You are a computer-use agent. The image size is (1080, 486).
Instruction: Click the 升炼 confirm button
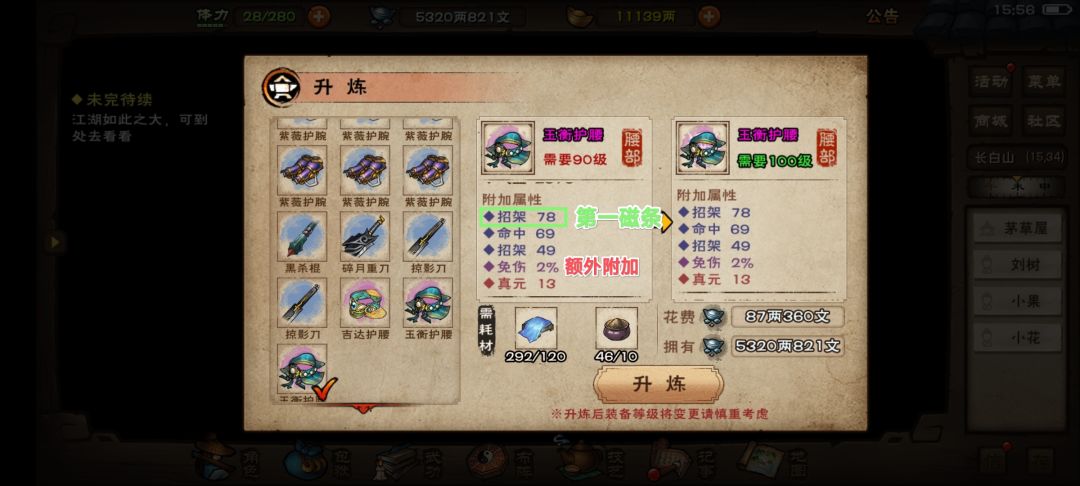tap(658, 384)
